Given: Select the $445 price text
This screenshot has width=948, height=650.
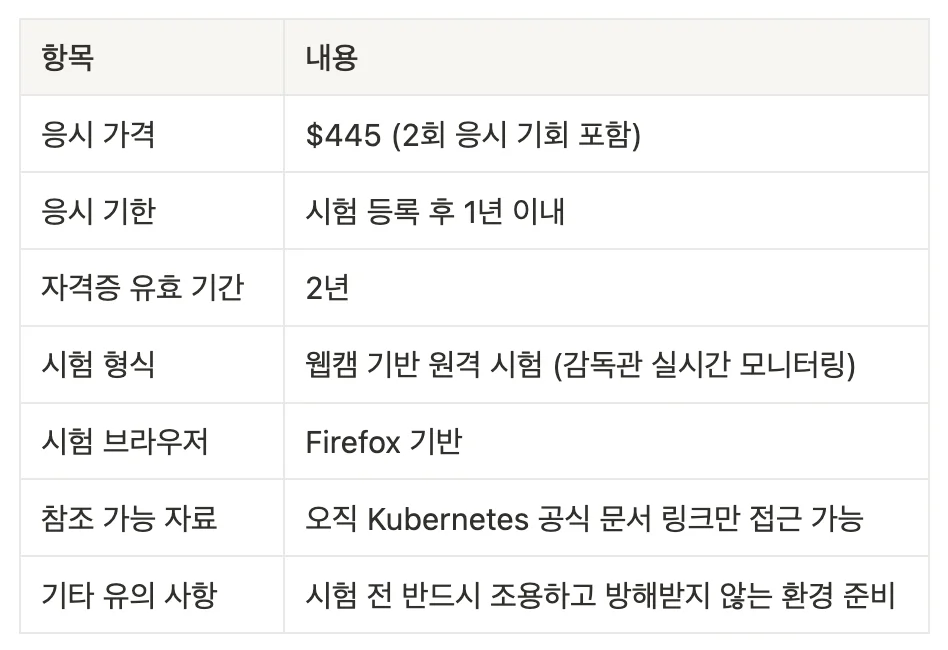Looking at the screenshot, I should (344, 134).
